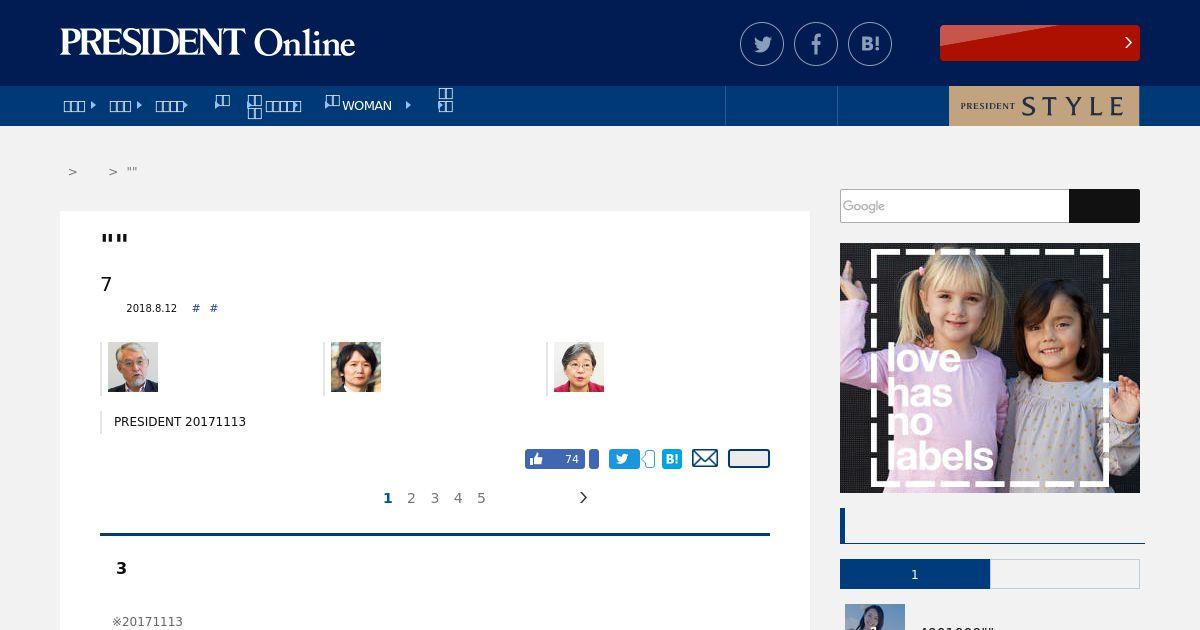This screenshot has width=1200, height=630.
Task: Select the light second ranking tab
Action: 1065,574
